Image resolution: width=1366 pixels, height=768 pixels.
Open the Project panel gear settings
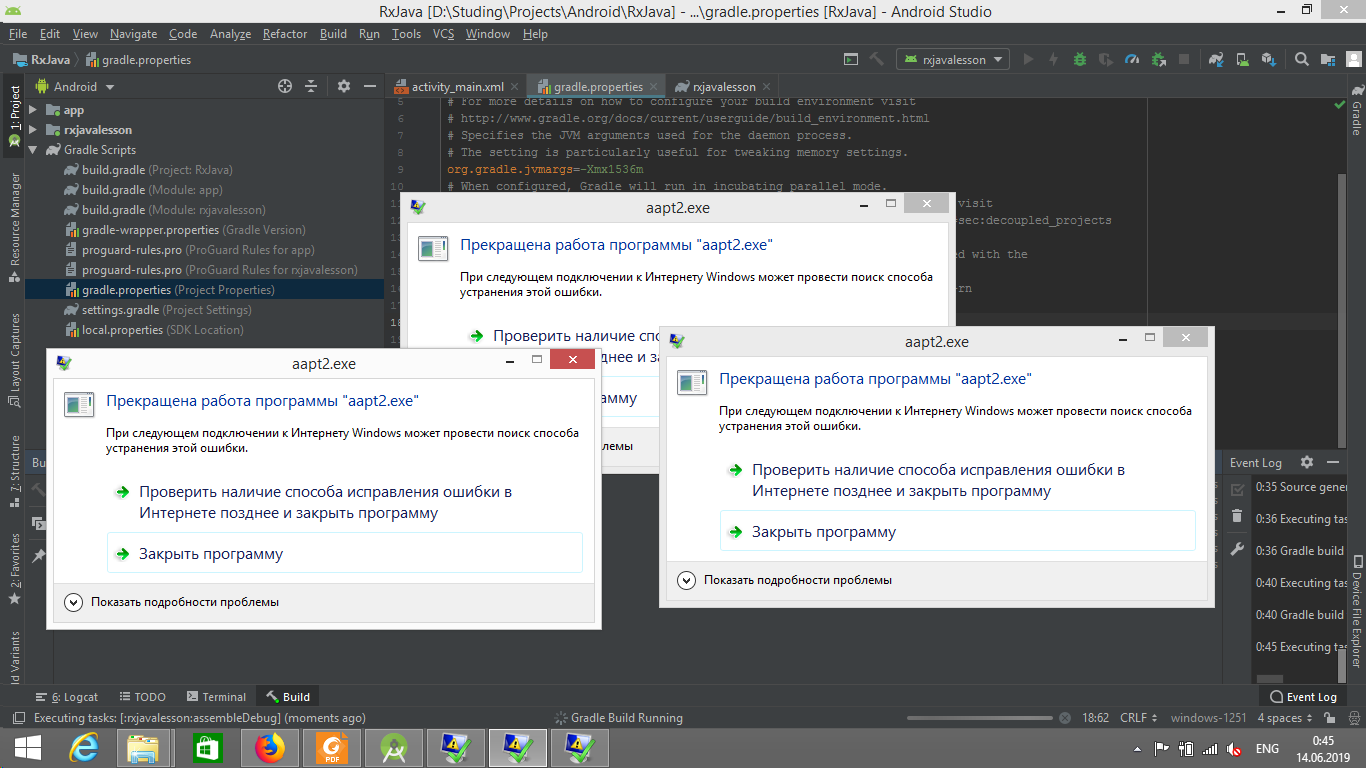tap(344, 86)
